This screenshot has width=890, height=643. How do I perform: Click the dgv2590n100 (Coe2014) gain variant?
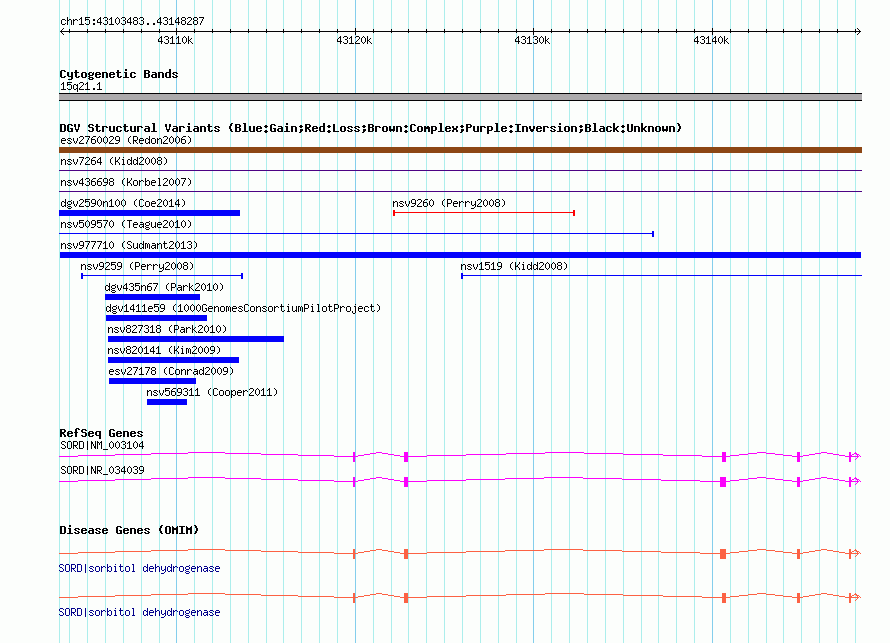149,213
